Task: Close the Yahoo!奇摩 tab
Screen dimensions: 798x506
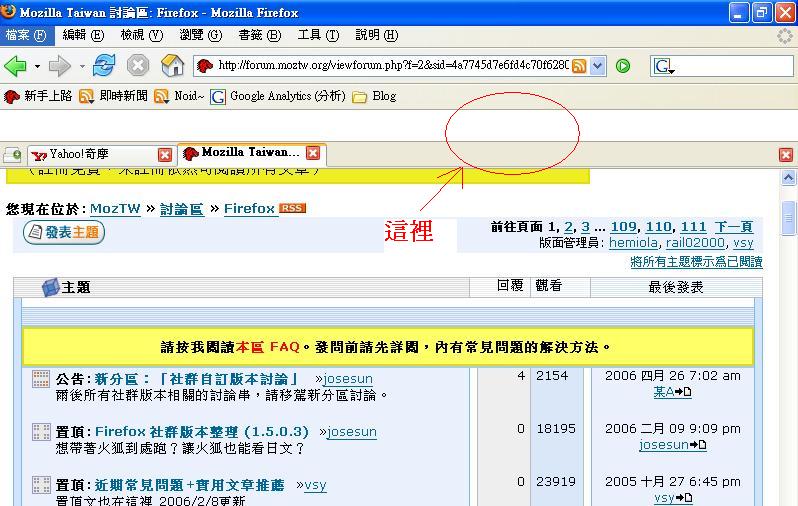Action: tap(165, 155)
